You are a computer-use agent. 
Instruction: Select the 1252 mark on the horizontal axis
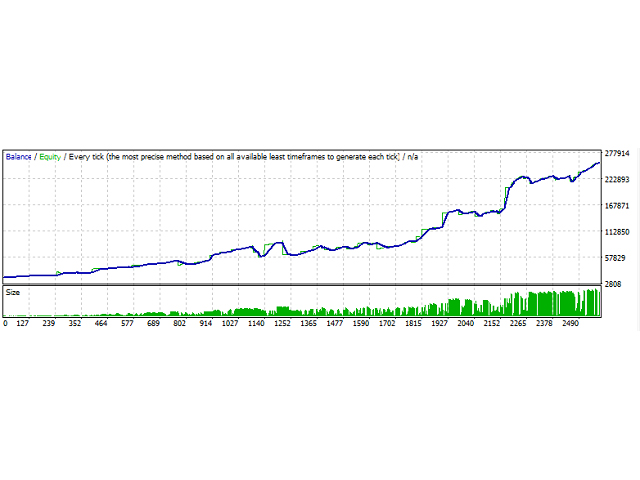(x=283, y=324)
